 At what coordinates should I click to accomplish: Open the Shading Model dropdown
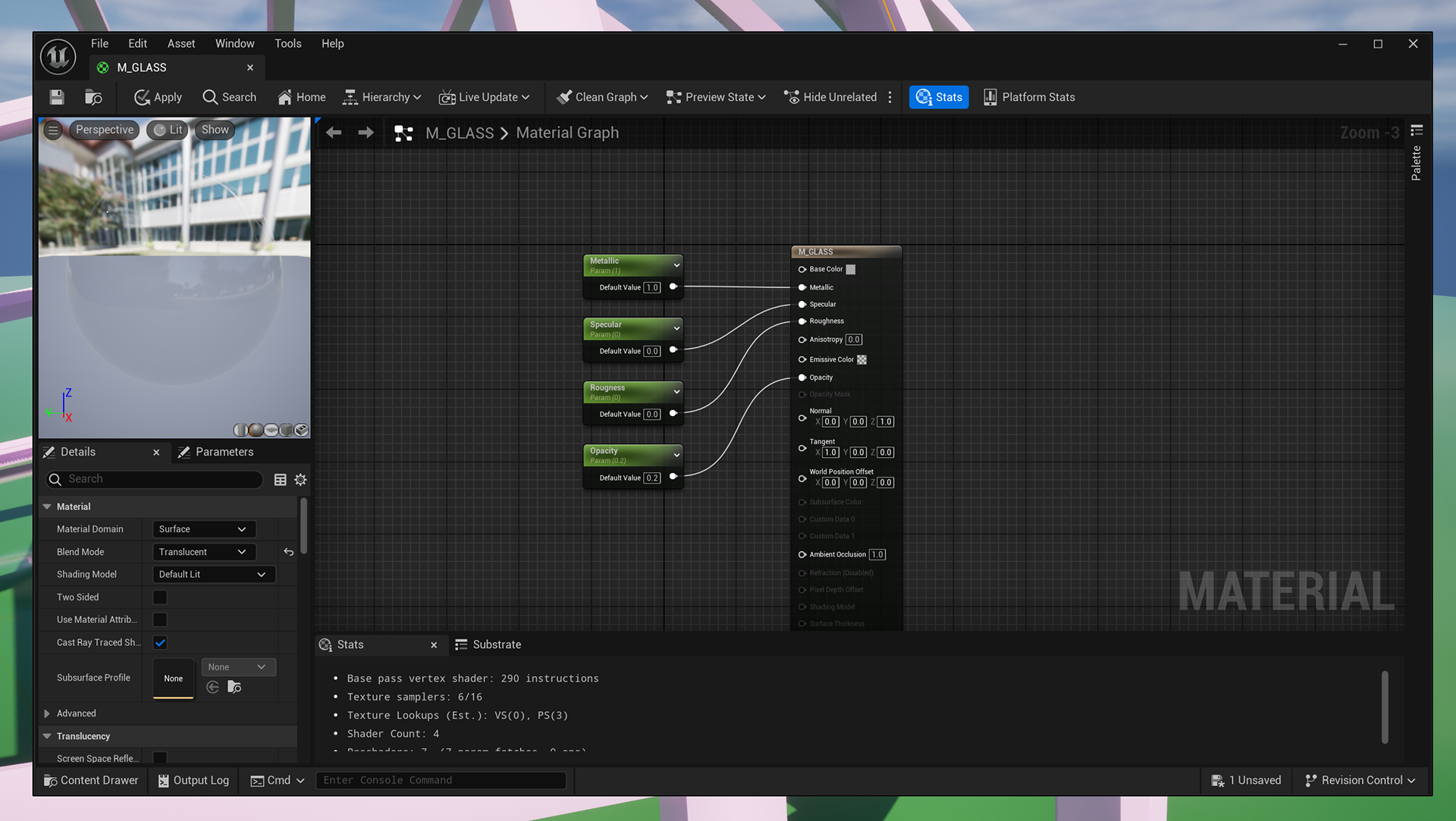tap(213, 575)
